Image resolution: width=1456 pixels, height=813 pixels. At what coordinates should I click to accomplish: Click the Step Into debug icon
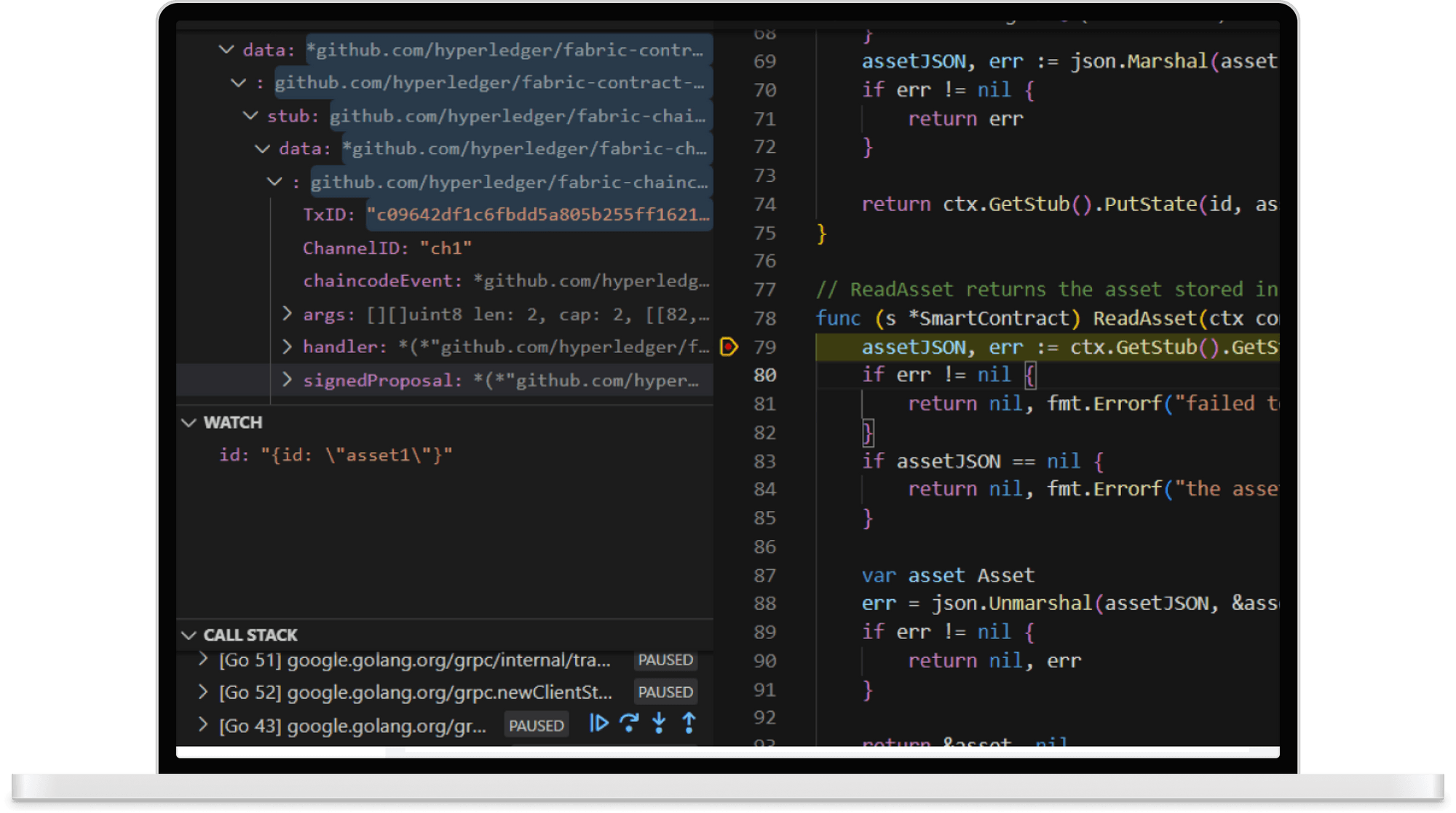[x=660, y=723]
